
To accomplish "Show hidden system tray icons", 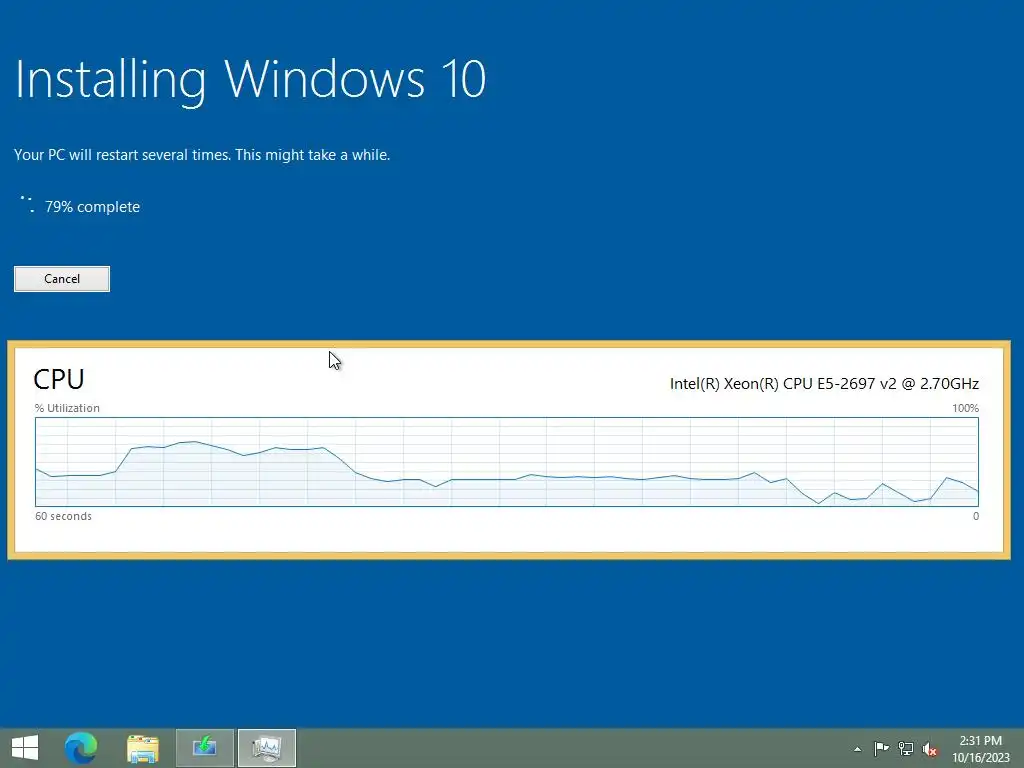I will [857, 749].
